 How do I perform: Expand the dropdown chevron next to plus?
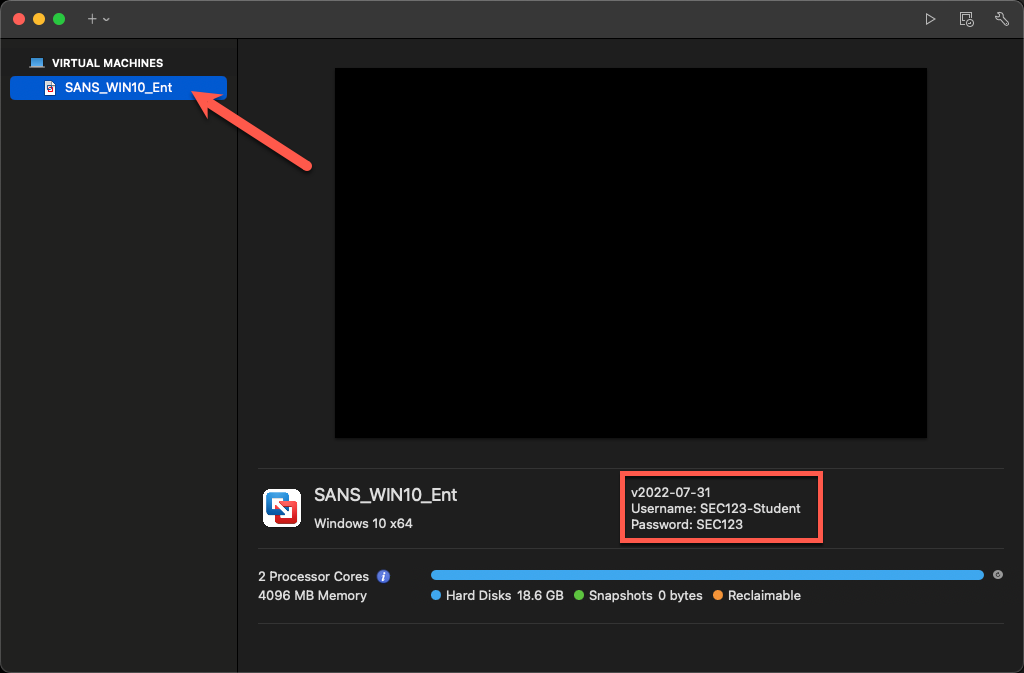pyautogui.click(x=106, y=19)
